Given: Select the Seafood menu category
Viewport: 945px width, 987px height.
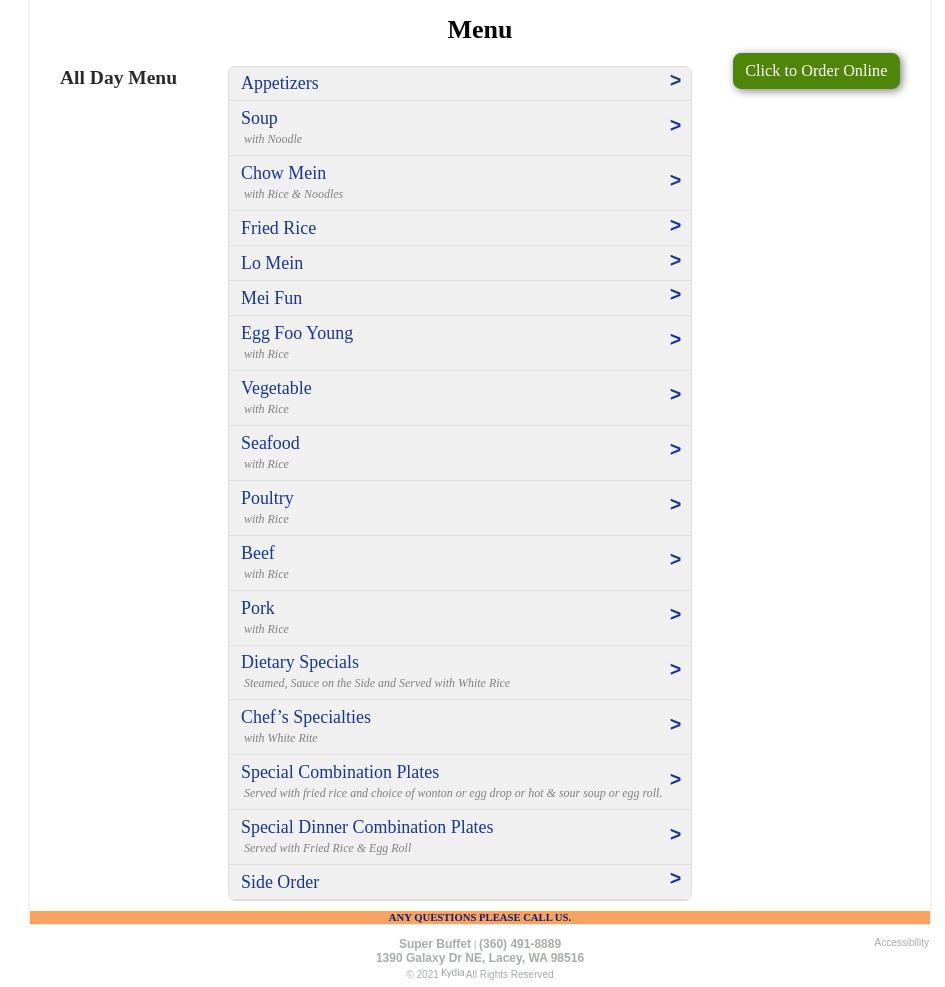Looking at the screenshot, I should tap(270, 443).
